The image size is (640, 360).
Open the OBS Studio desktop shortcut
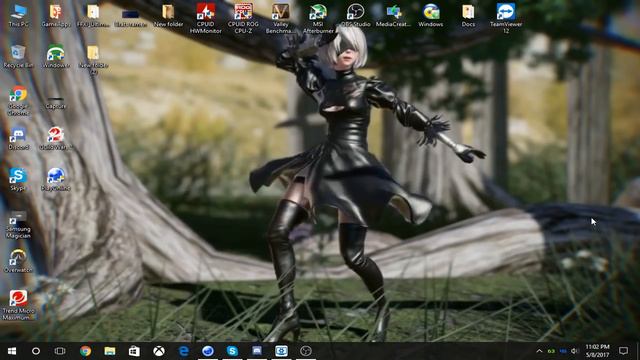(356, 16)
